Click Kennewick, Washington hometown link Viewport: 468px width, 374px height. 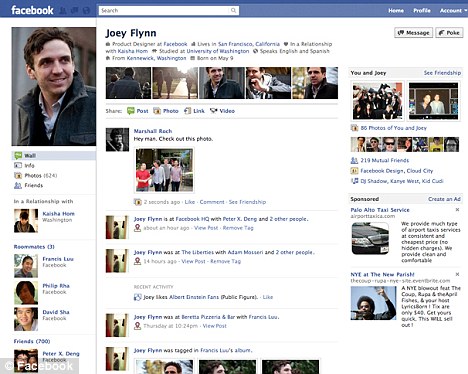[x=157, y=58]
